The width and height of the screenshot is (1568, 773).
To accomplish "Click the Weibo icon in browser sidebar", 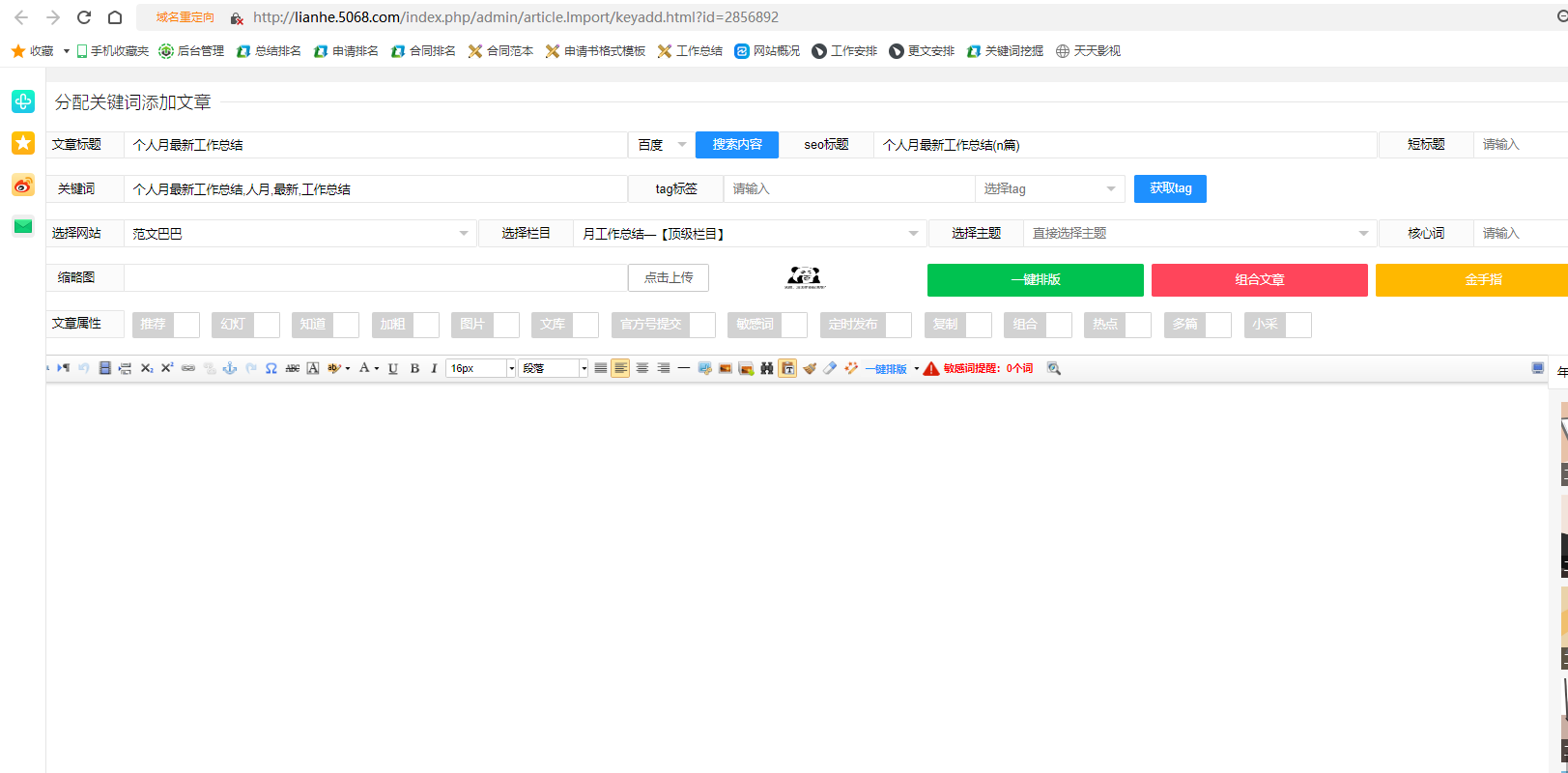I will coord(23,186).
